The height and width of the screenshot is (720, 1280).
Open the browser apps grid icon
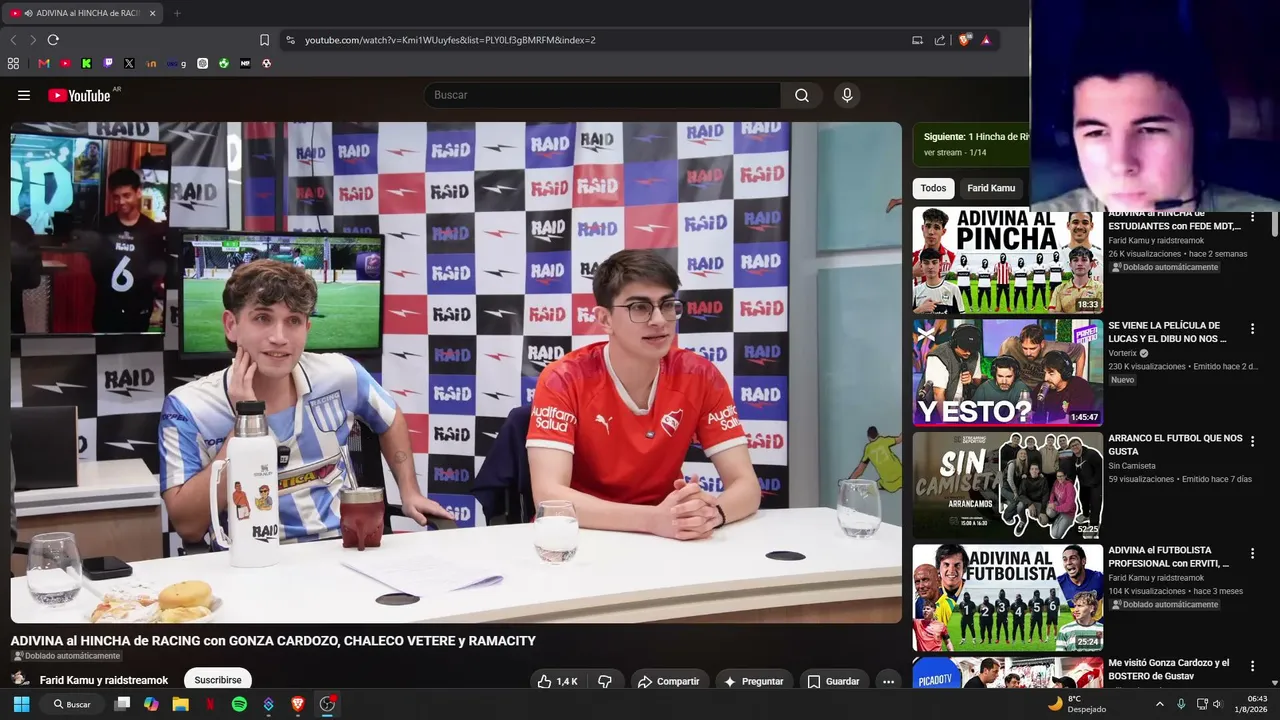coord(13,63)
